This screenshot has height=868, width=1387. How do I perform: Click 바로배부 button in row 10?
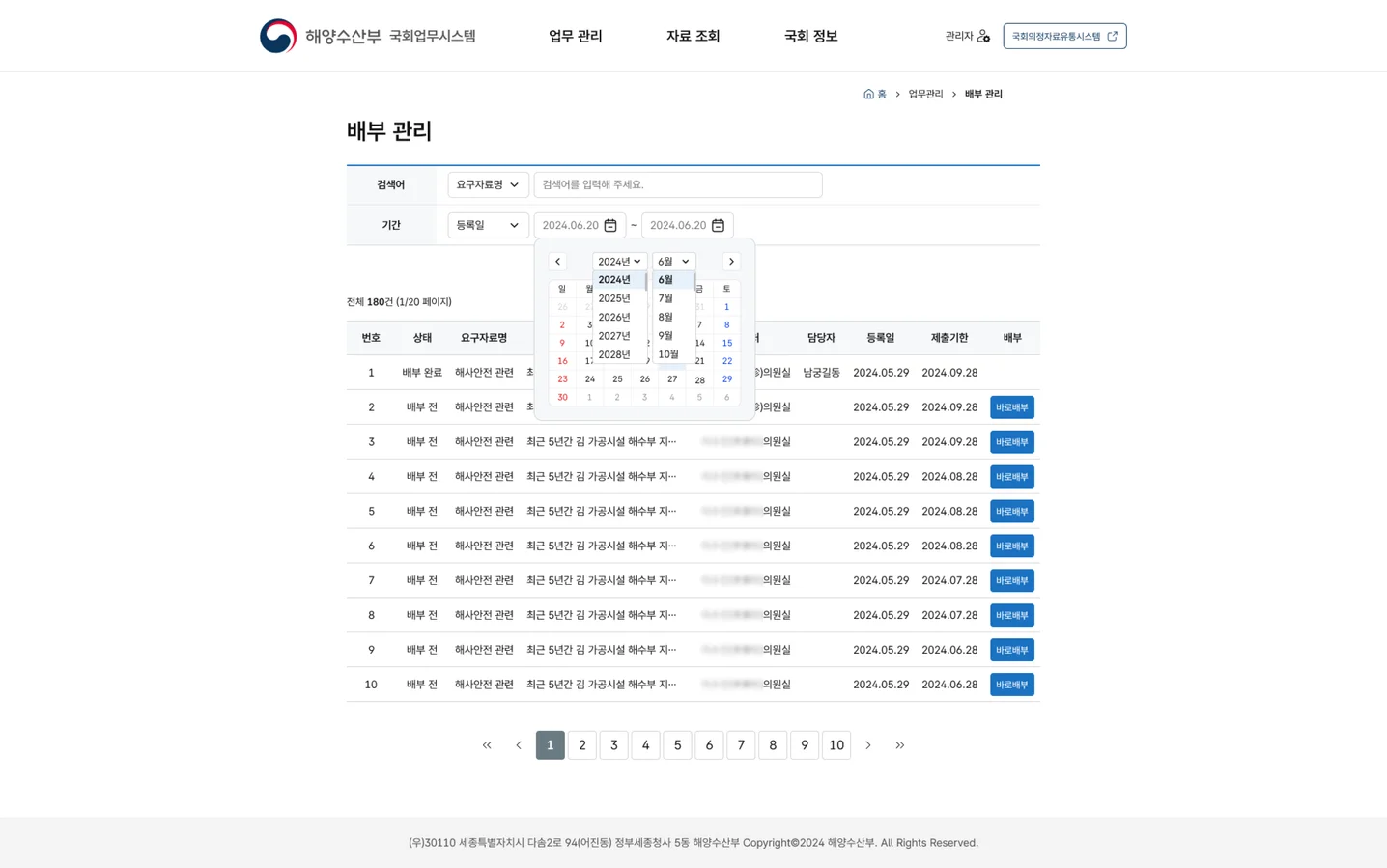pyautogui.click(x=1012, y=685)
